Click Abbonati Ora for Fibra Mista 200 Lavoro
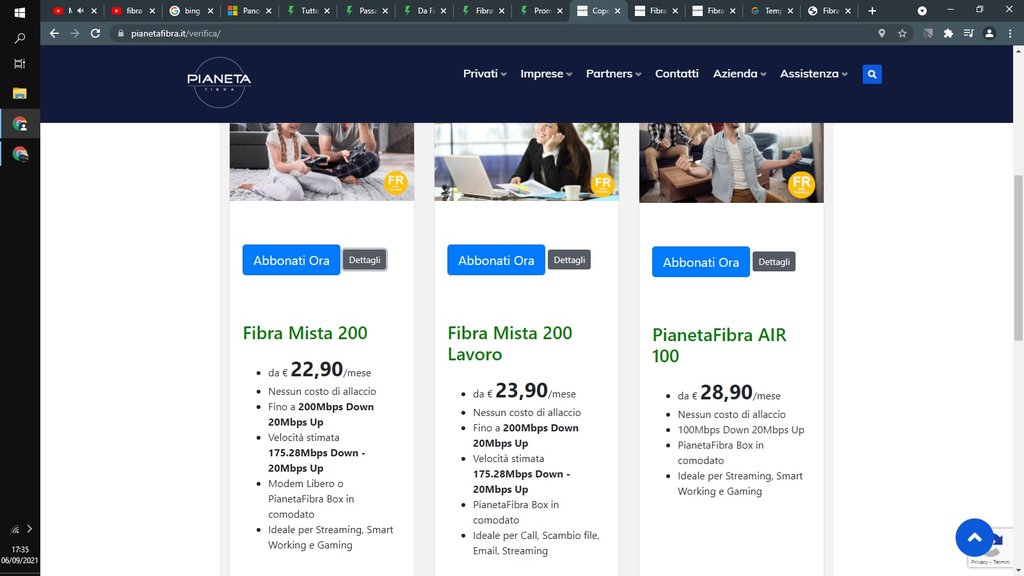The height and width of the screenshot is (576, 1024). [x=496, y=260]
